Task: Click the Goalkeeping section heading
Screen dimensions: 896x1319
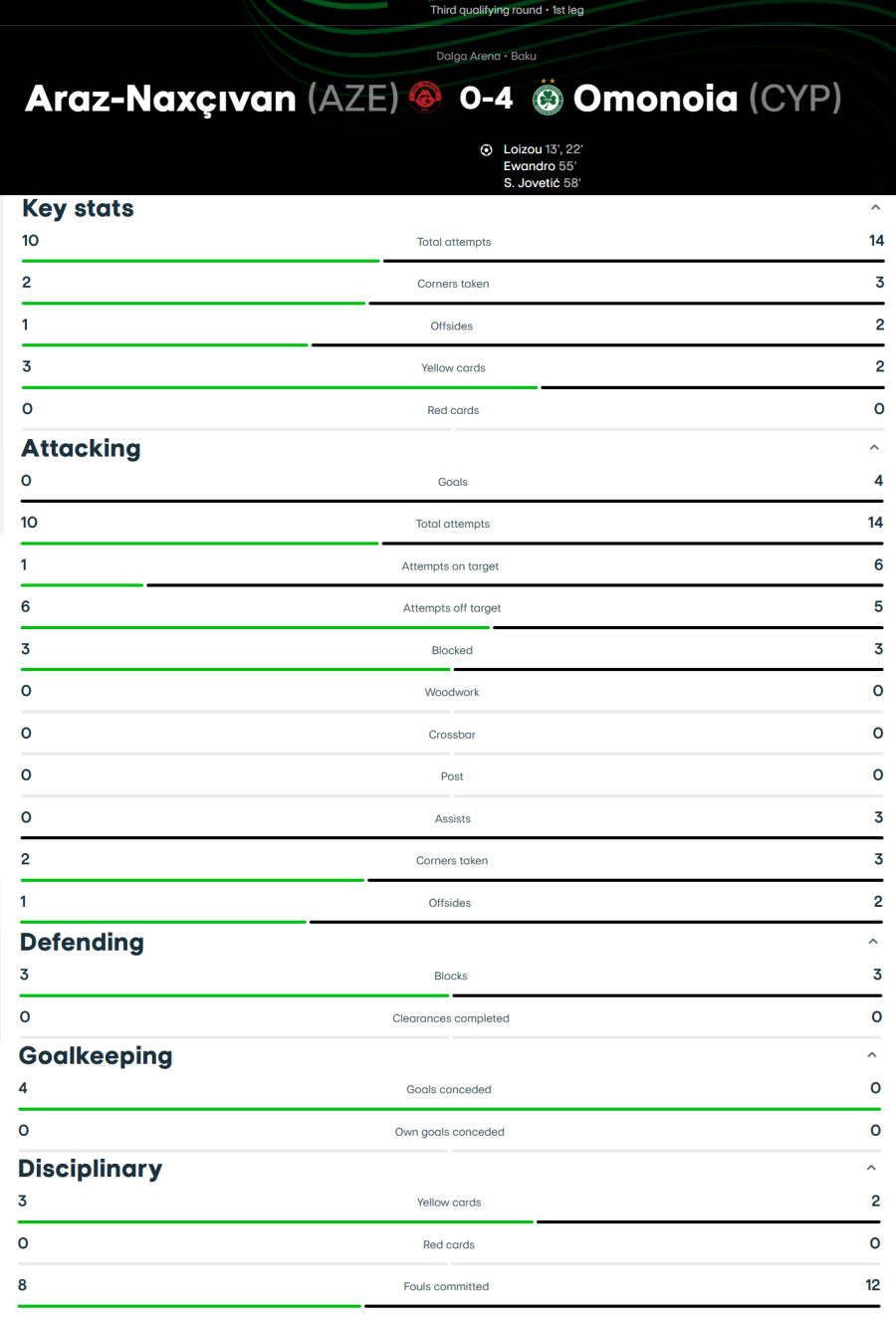Action: 96,1055
